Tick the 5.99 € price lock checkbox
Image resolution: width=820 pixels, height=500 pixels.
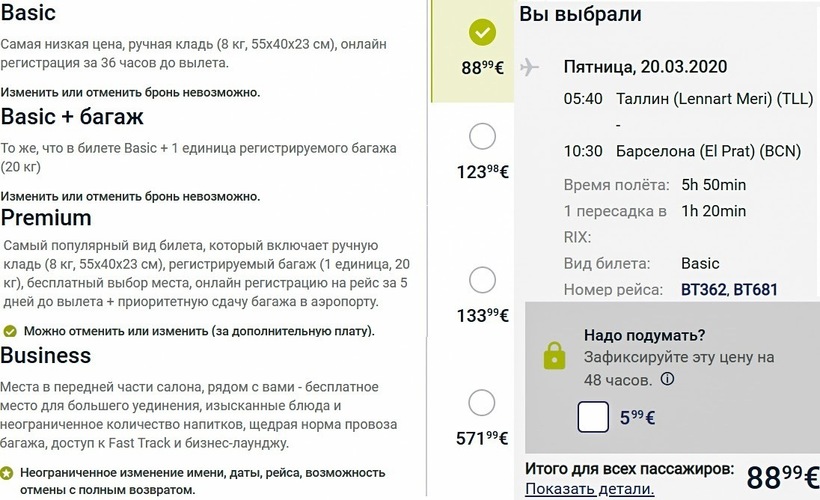tap(593, 416)
